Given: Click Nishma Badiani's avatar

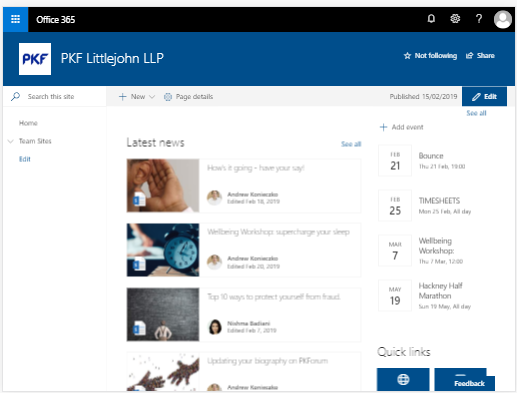Looking at the screenshot, I should (x=215, y=327).
